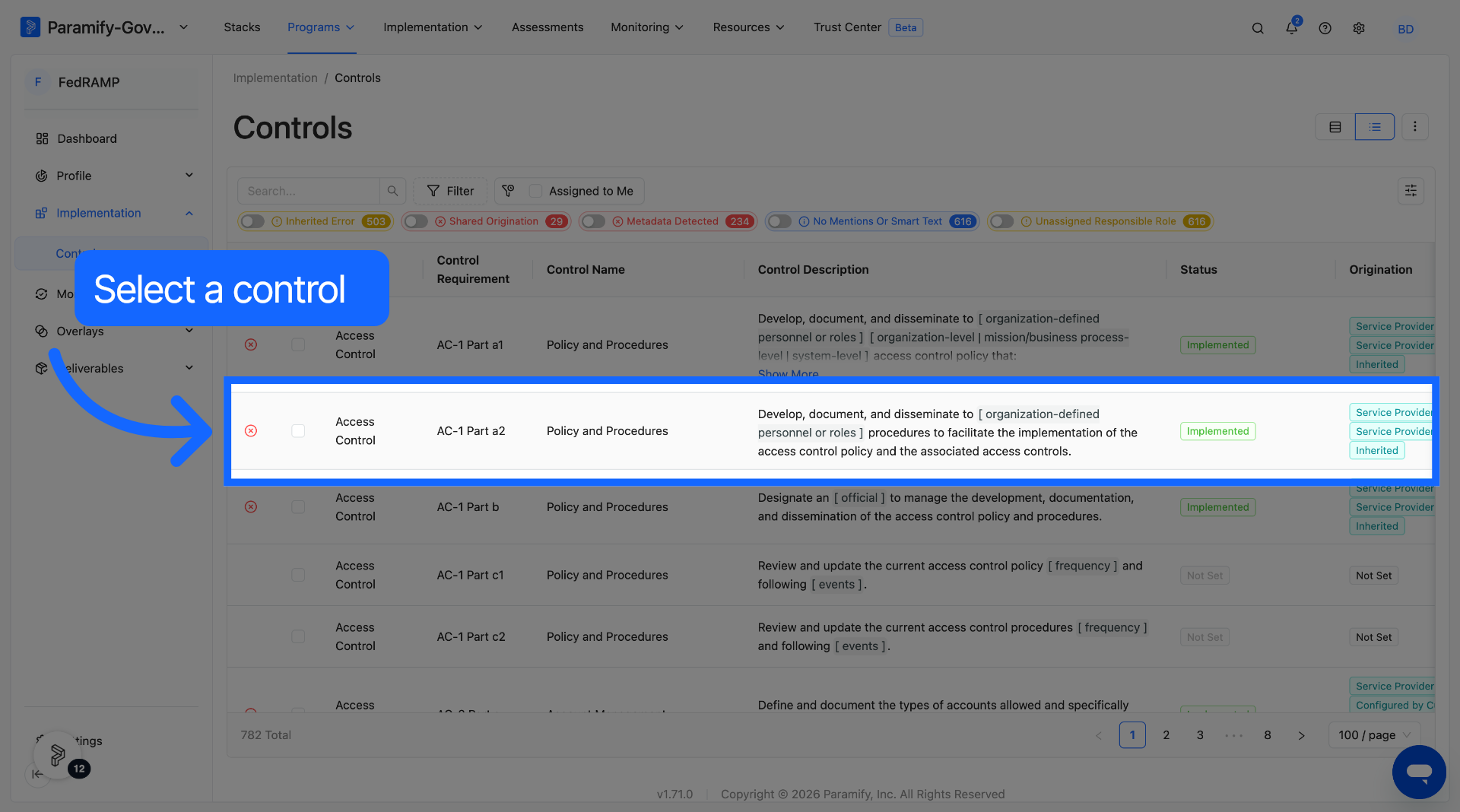
Task: Click the Dashboard sidebar icon
Action: (42, 138)
